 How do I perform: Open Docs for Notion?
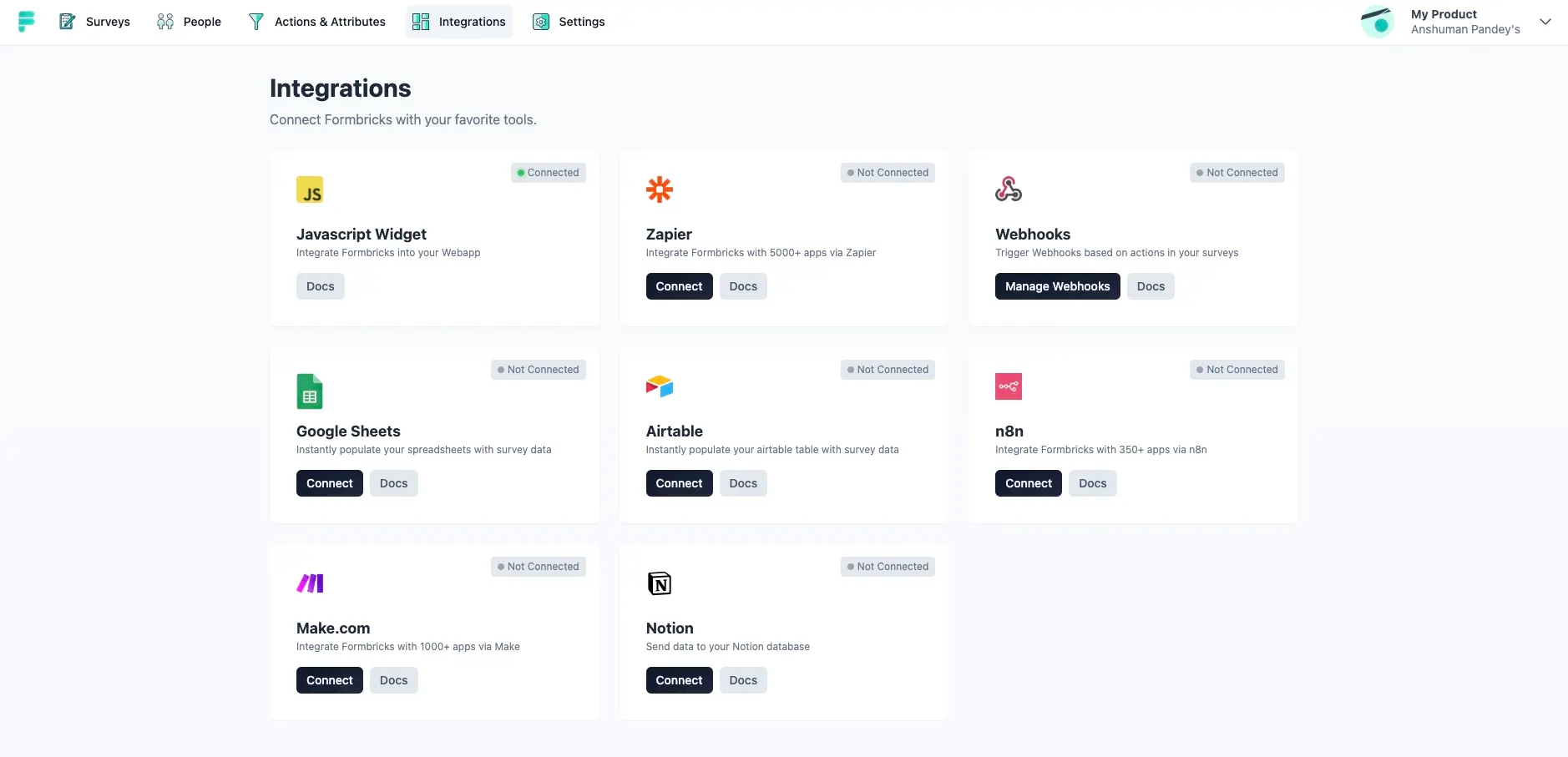[743, 680]
